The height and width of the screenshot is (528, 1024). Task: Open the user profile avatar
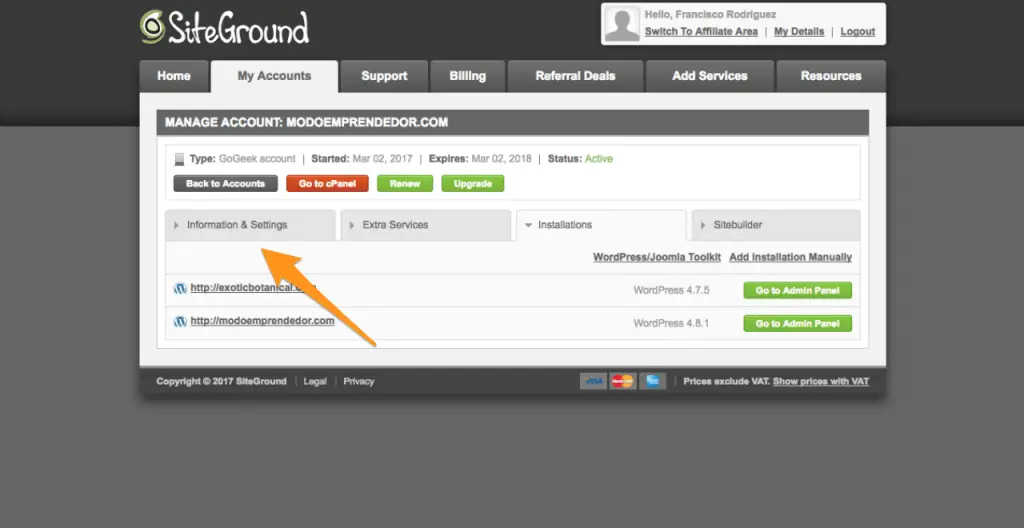(x=622, y=24)
